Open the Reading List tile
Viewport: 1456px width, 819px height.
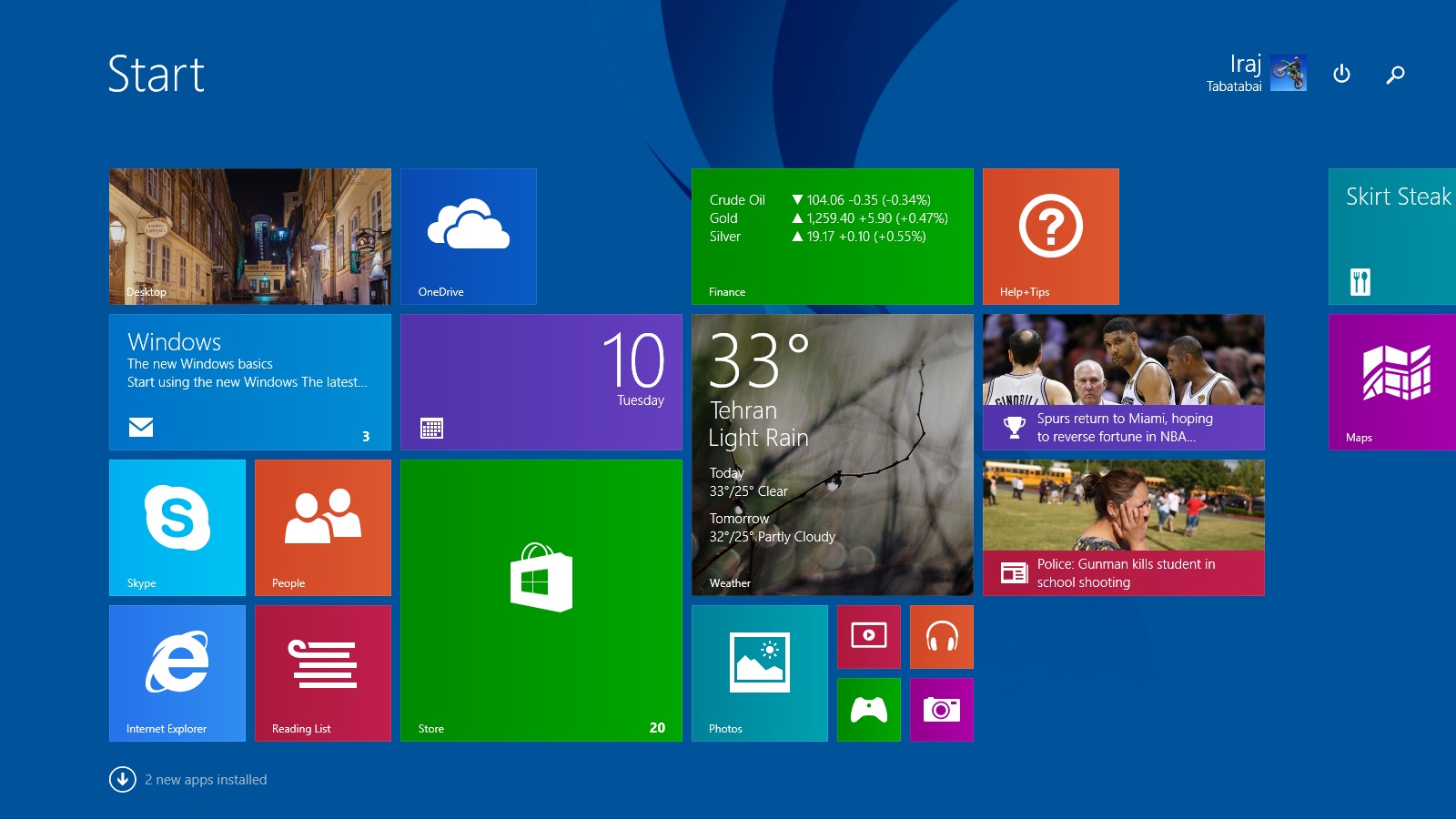(x=323, y=673)
